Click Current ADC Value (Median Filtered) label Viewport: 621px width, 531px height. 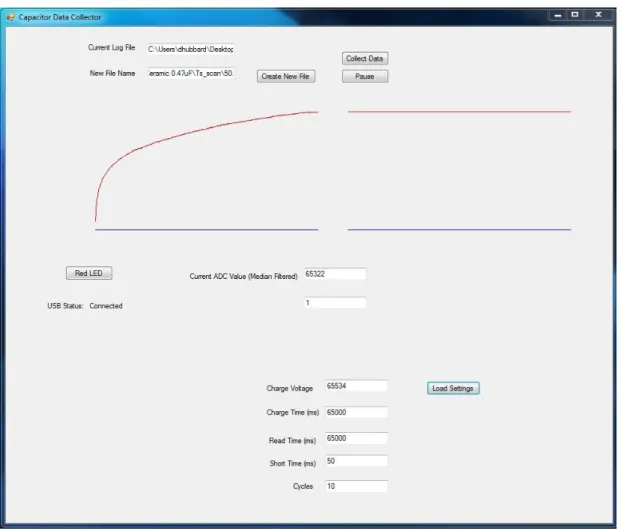[x=244, y=276]
